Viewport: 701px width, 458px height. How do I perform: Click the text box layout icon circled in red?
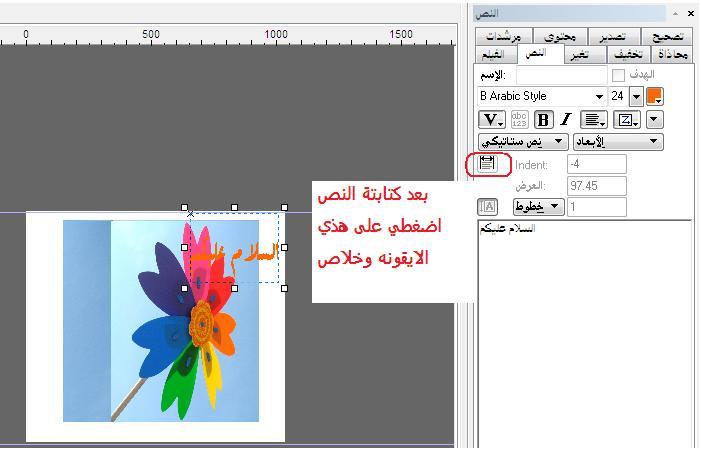tap(488, 164)
